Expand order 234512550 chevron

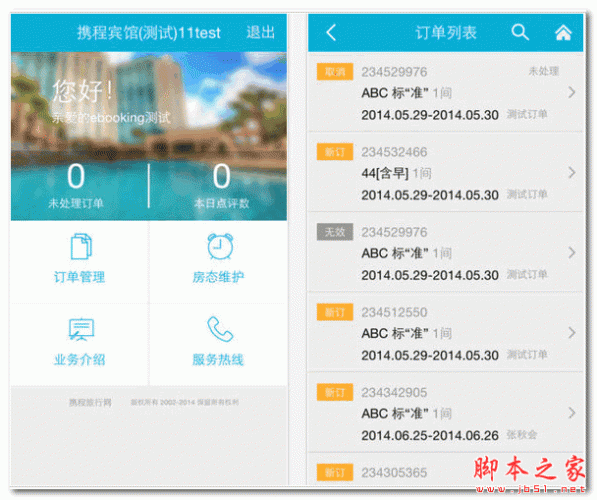pyautogui.click(x=571, y=333)
